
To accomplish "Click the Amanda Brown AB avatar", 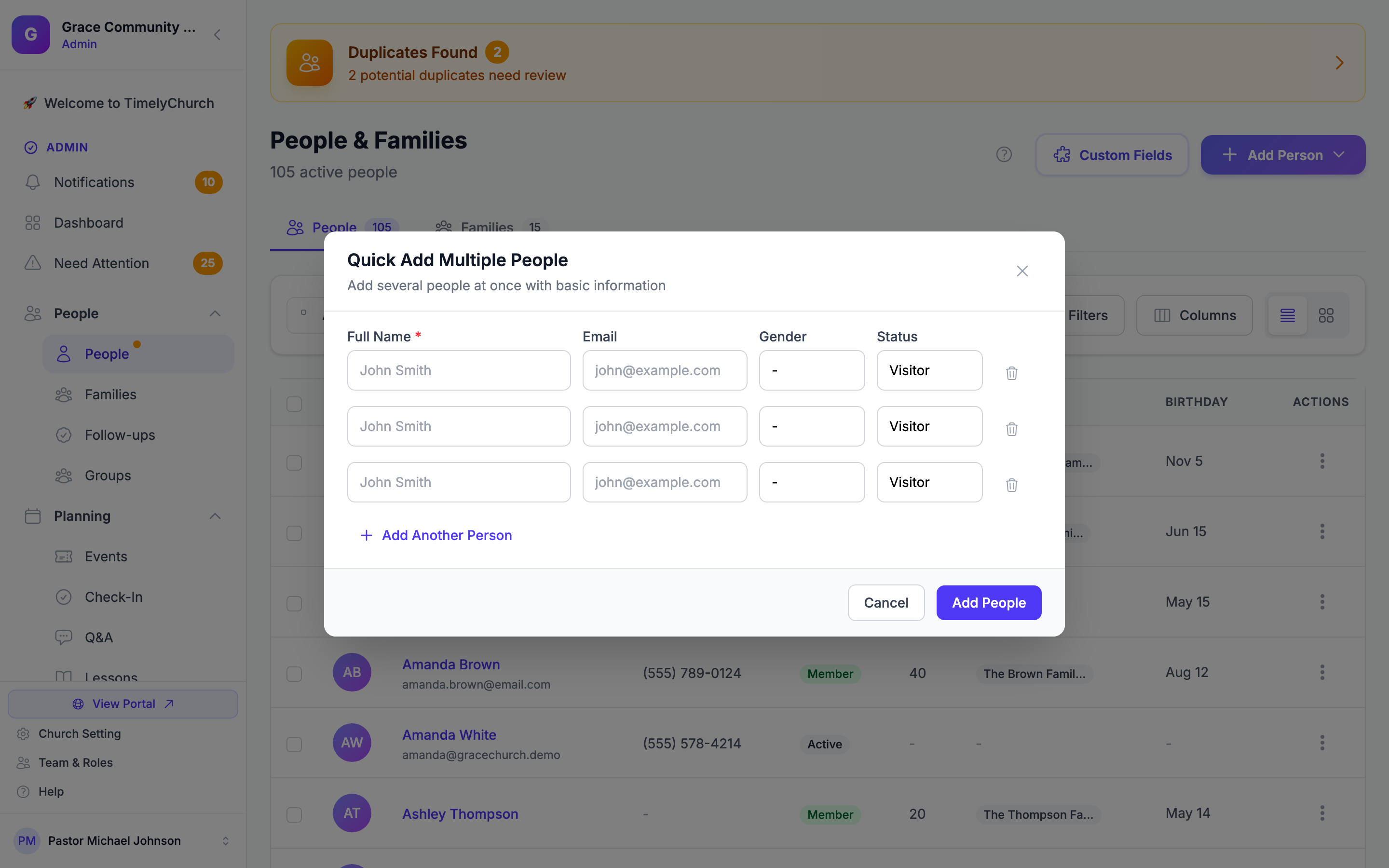I will (x=352, y=672).
